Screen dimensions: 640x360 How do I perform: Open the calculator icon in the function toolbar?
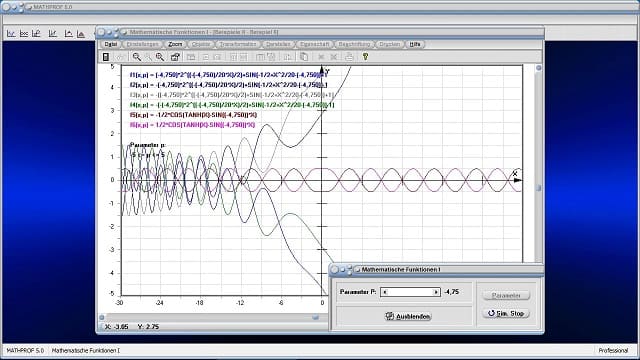106,57
